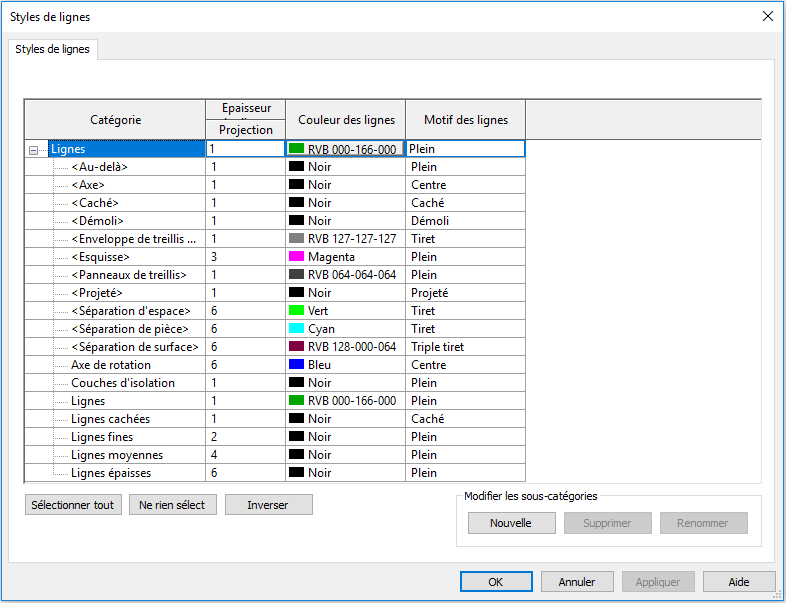Collapse the Lignes tree root node
Image resolution: width=786 pixels, height=603 pixels.
click(x=34, y=150)
